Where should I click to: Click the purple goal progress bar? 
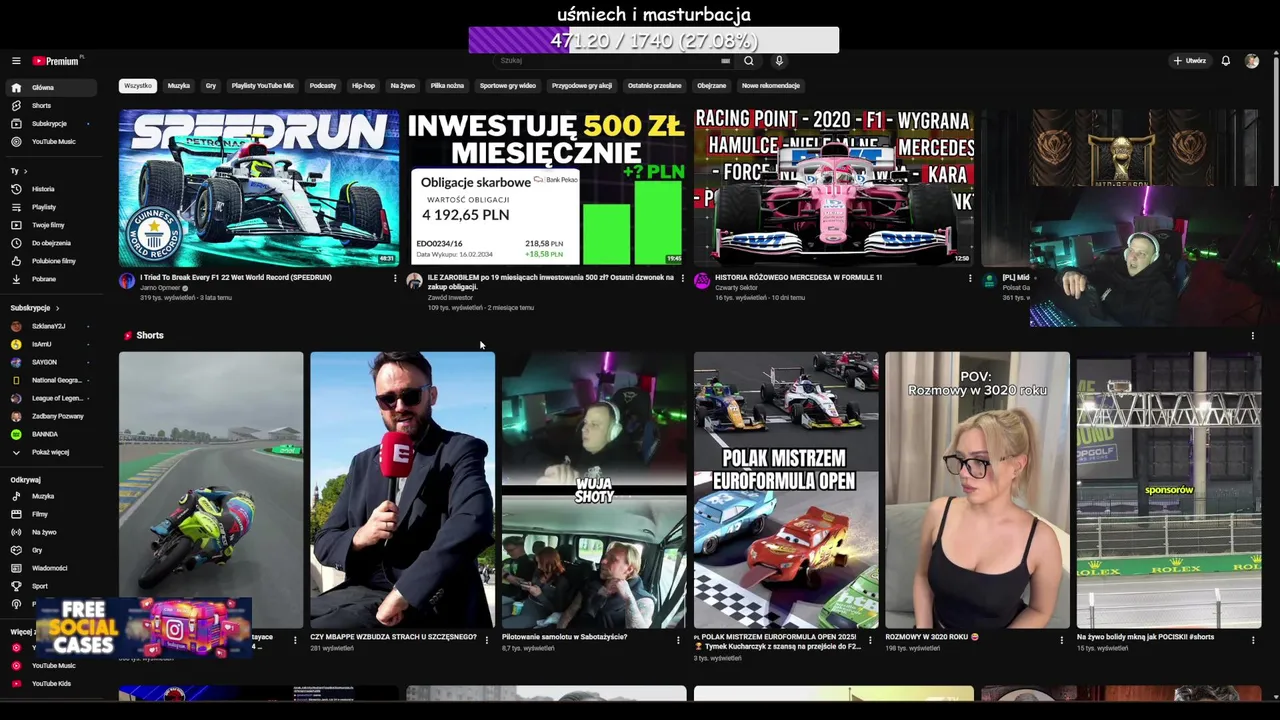[654, 40]
